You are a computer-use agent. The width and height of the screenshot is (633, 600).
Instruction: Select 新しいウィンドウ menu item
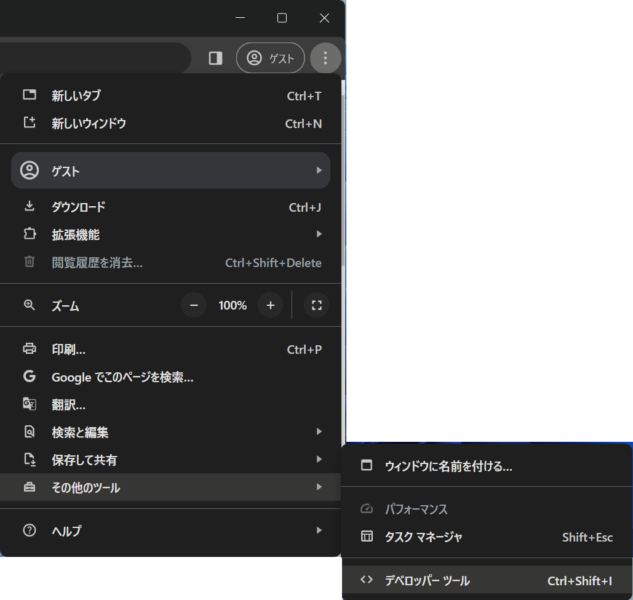pos(170,123)
